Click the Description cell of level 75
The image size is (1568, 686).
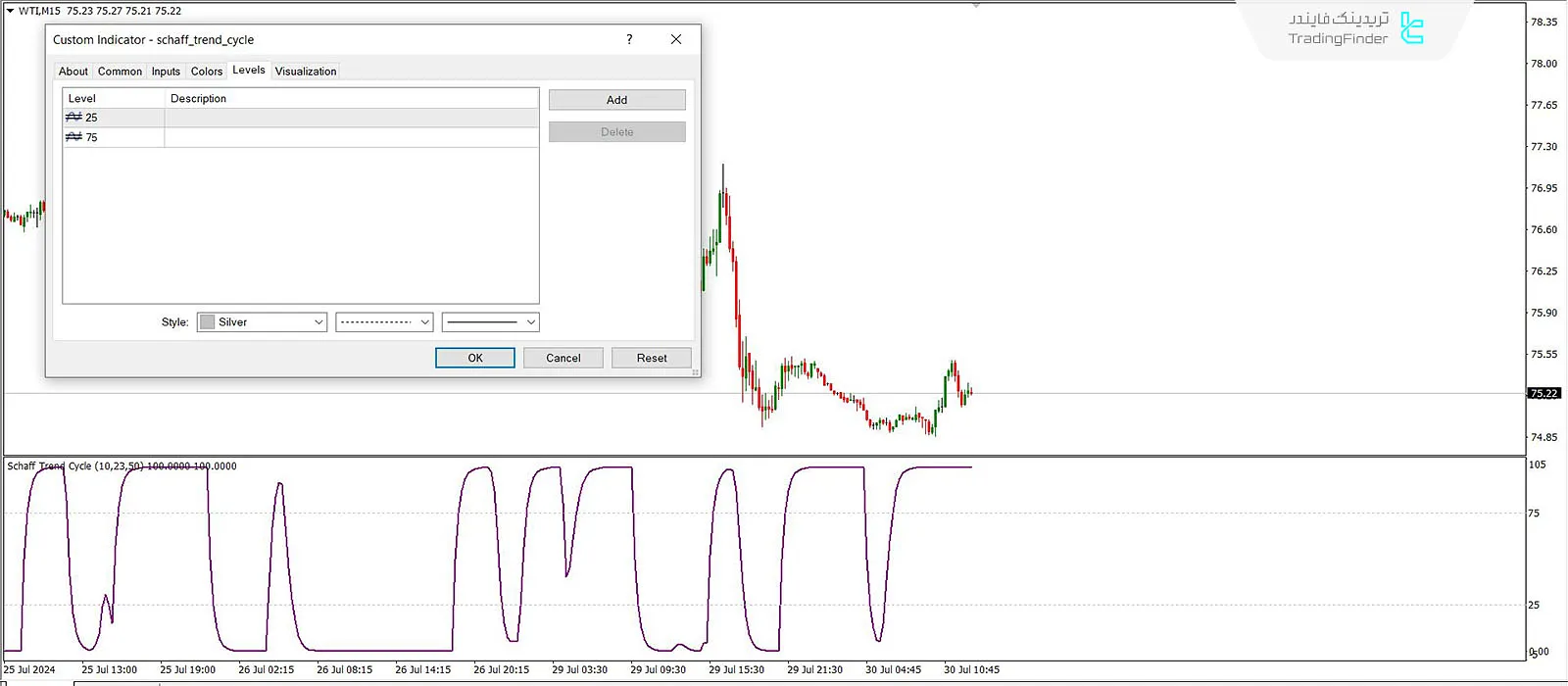(x=351, y=137)
